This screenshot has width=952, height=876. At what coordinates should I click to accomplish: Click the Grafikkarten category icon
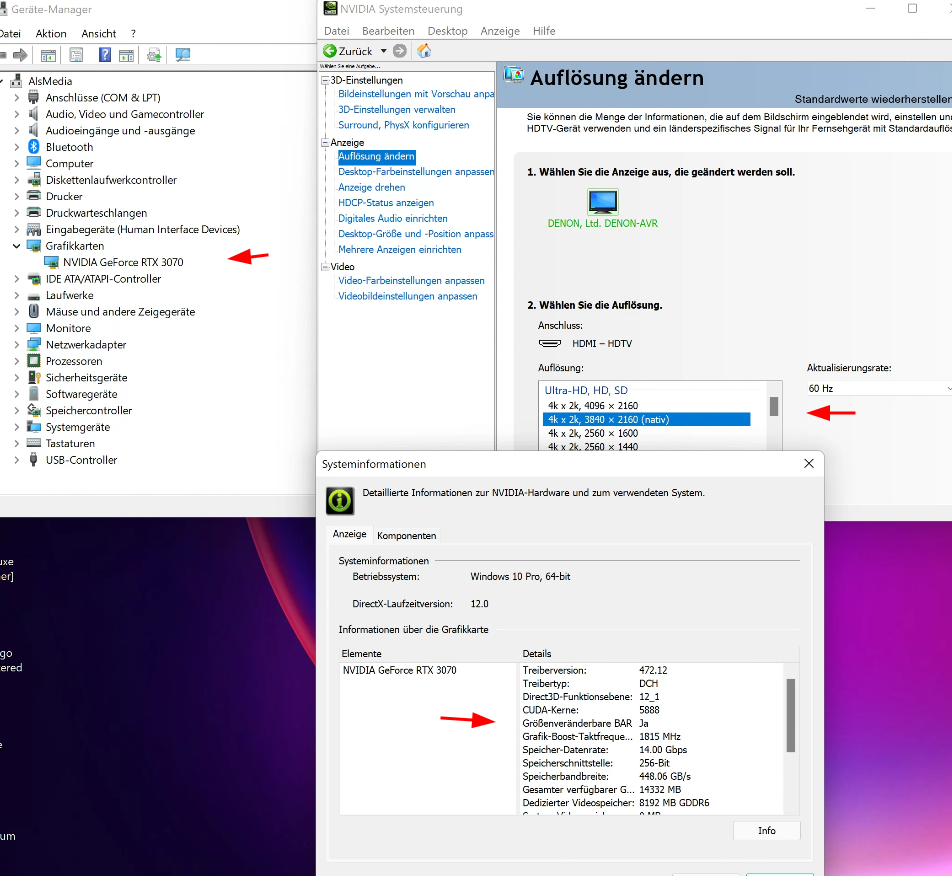click(34, 246)
